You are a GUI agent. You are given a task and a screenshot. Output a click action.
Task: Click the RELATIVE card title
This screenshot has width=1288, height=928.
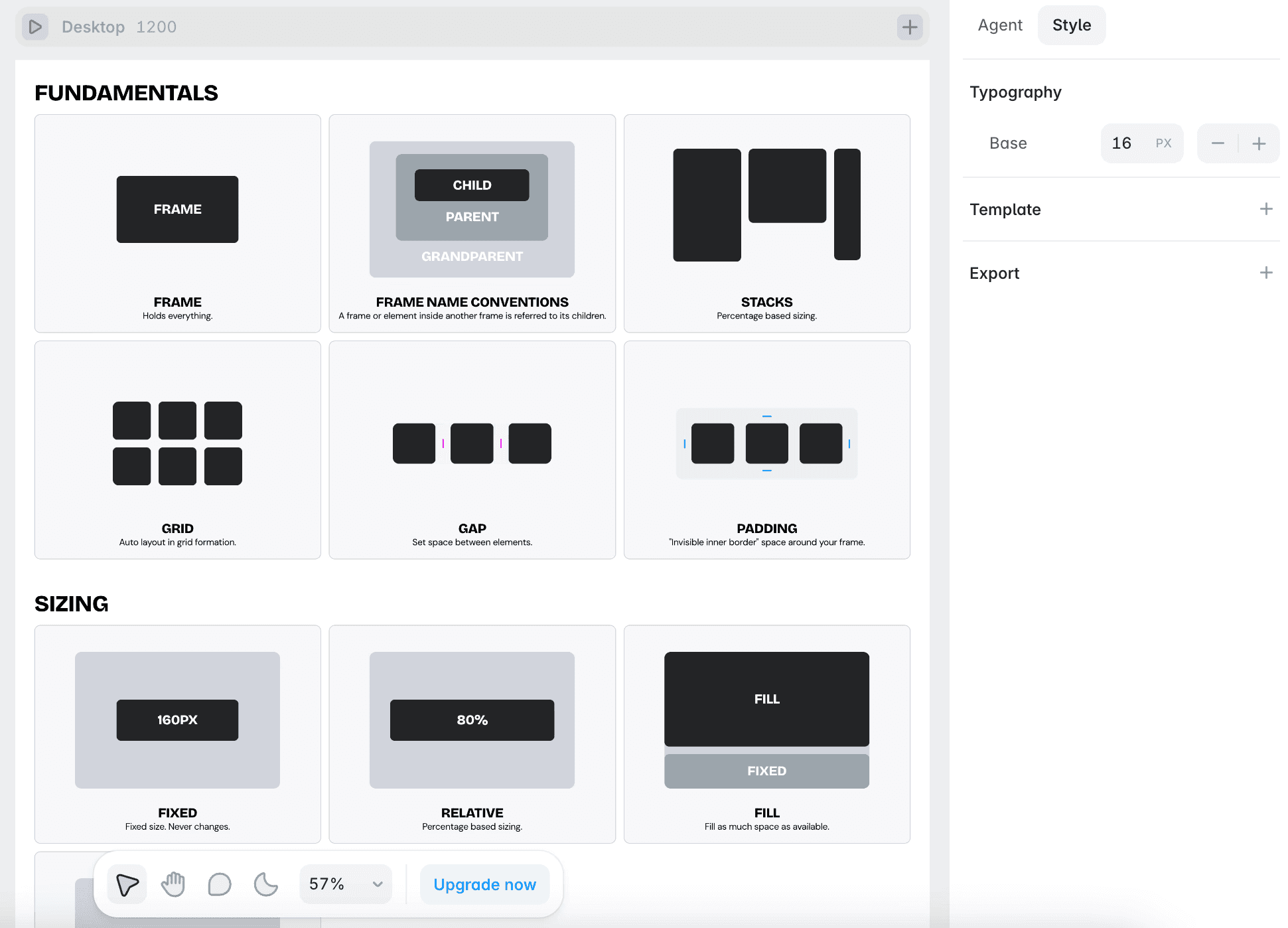click(x=472, y=813)
